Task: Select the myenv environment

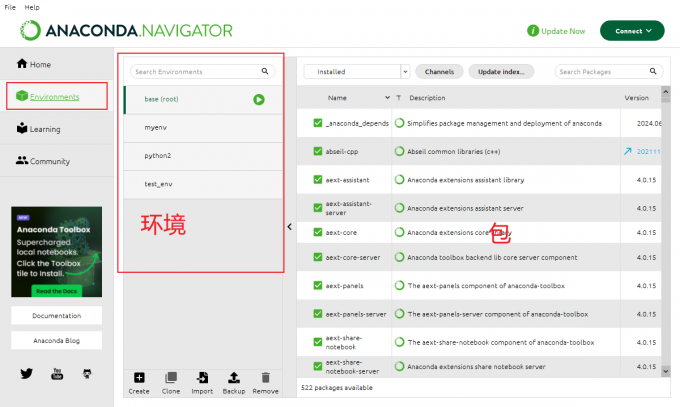Action: [x=203, y=128]
